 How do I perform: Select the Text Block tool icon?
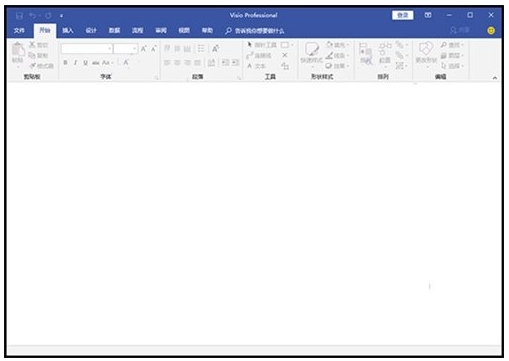click(x=285, y=66)
